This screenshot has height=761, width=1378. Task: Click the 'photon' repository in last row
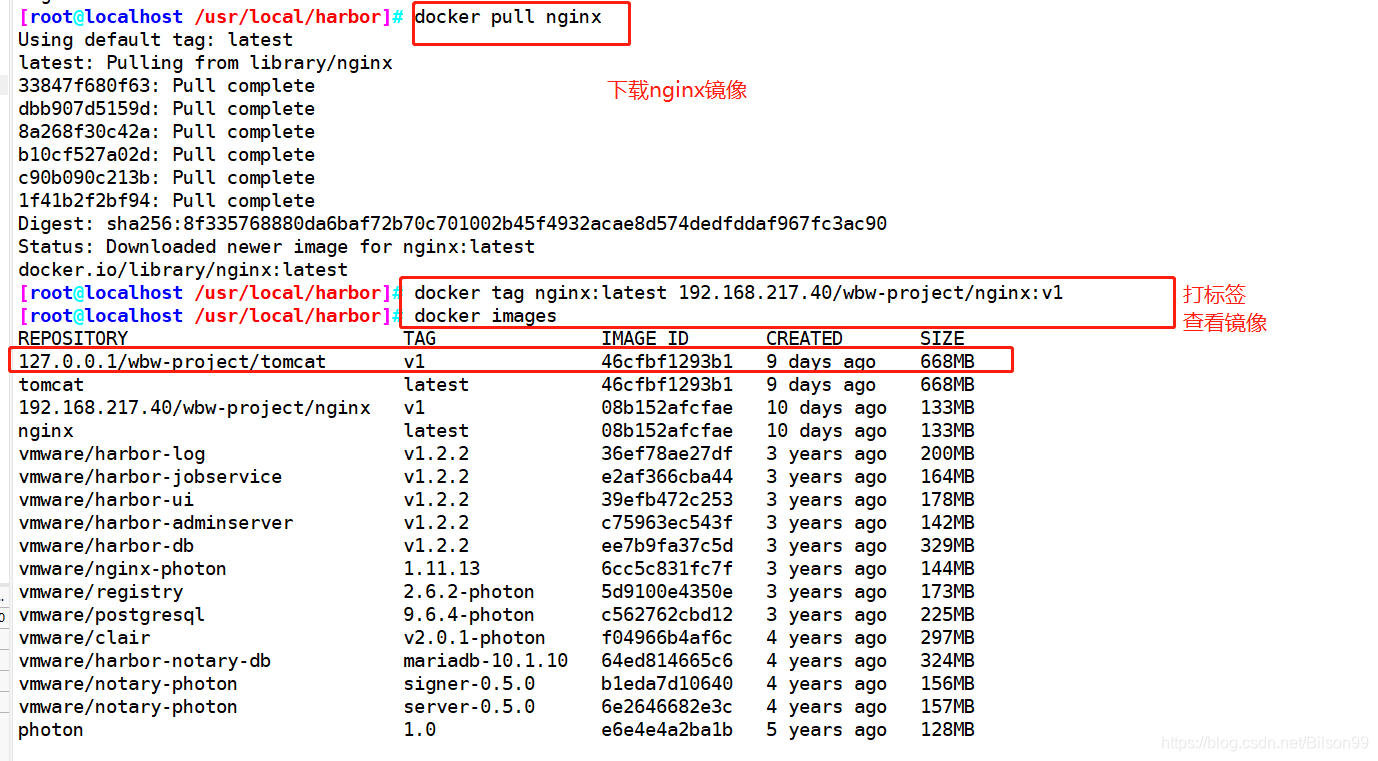click(x=51, y=730)
